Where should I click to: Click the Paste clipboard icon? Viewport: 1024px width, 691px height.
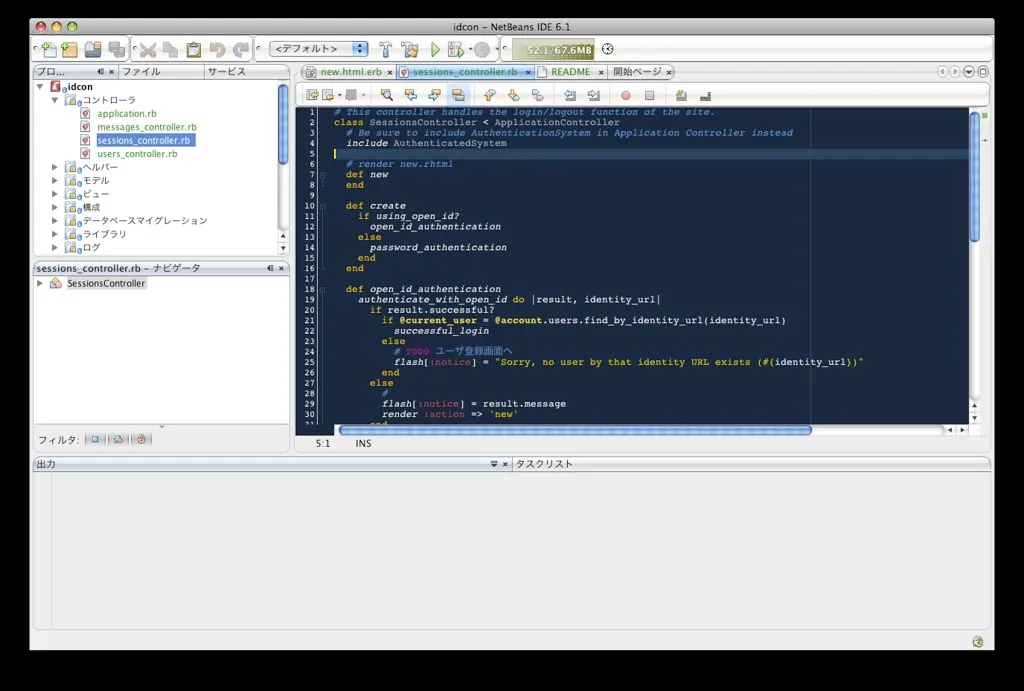coord(193,50)
